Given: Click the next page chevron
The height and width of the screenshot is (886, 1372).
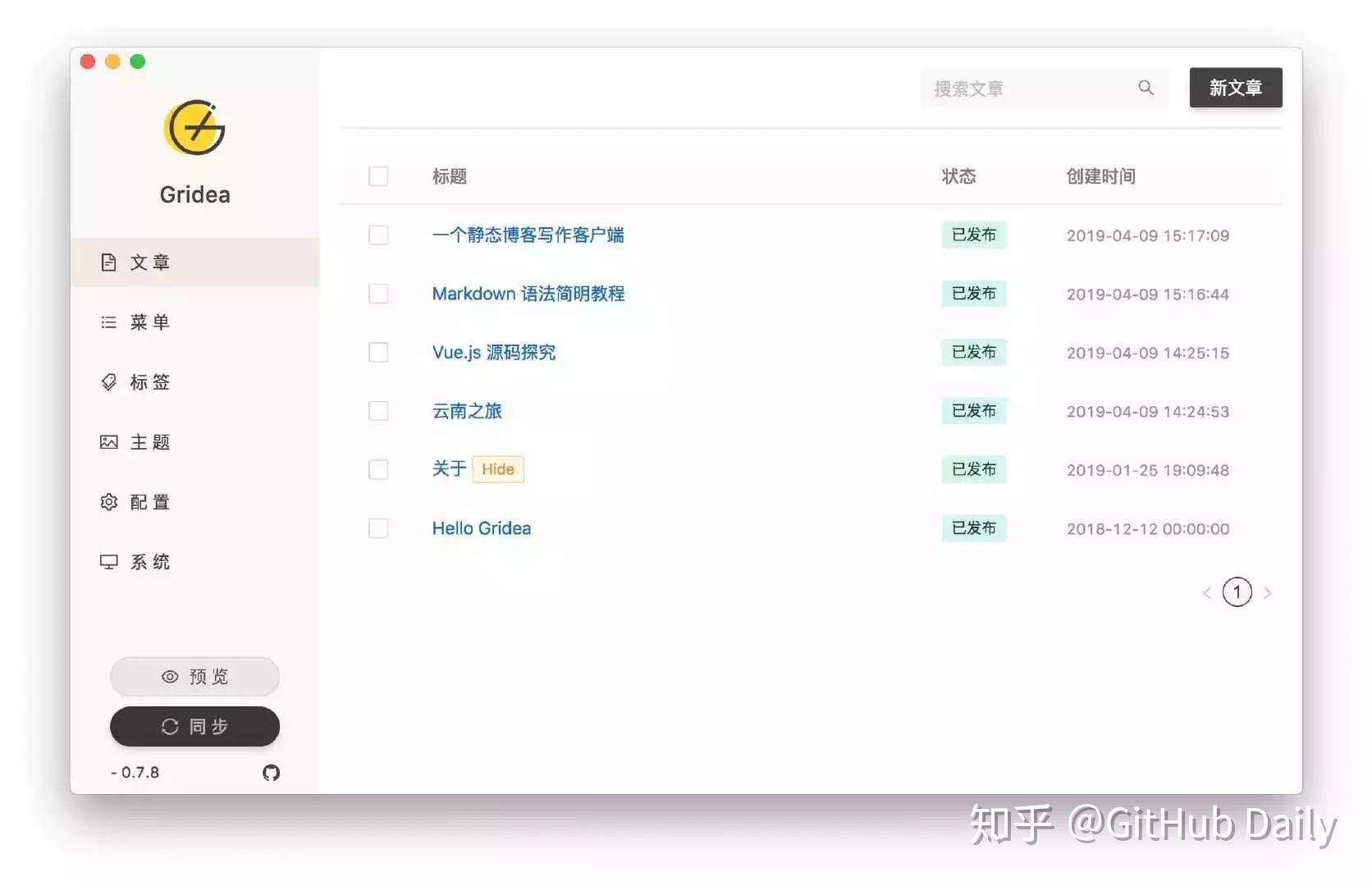Looking at the screenshot, I should pos(1268,592).
